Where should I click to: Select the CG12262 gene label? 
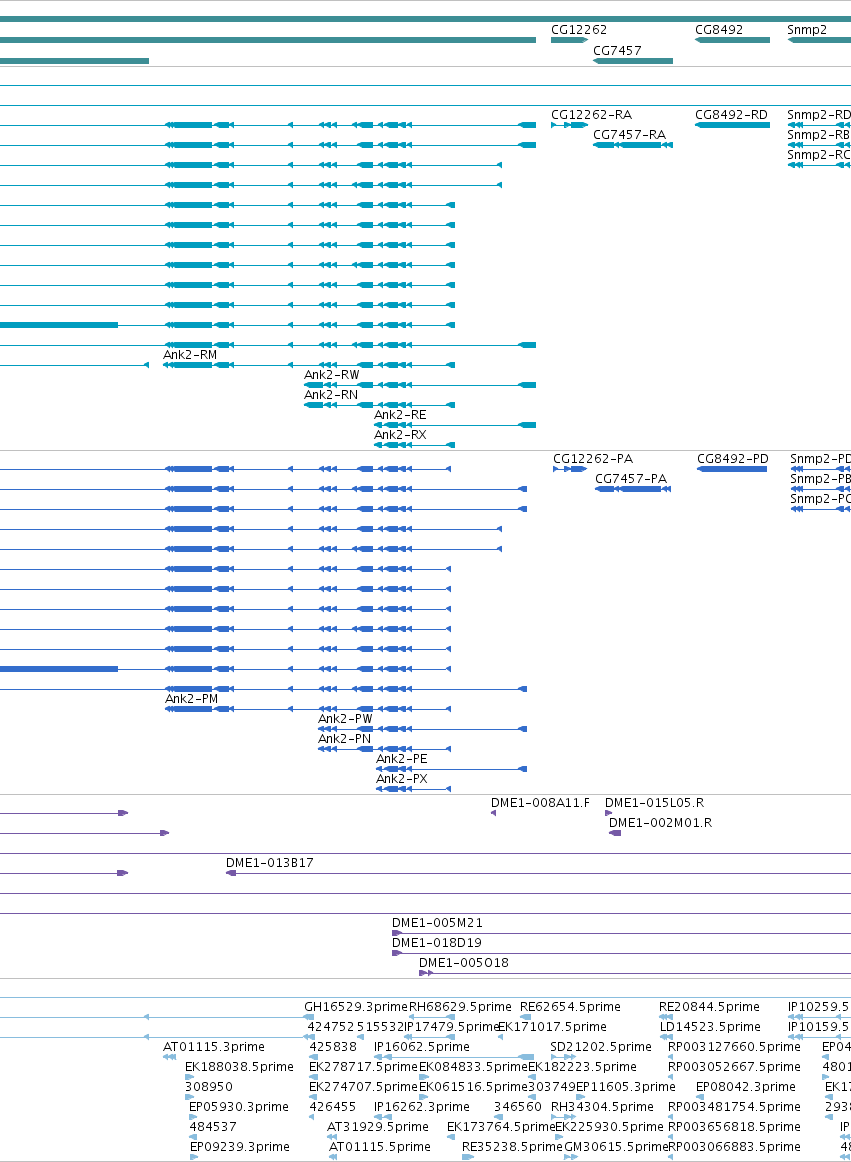coord(579,30)
